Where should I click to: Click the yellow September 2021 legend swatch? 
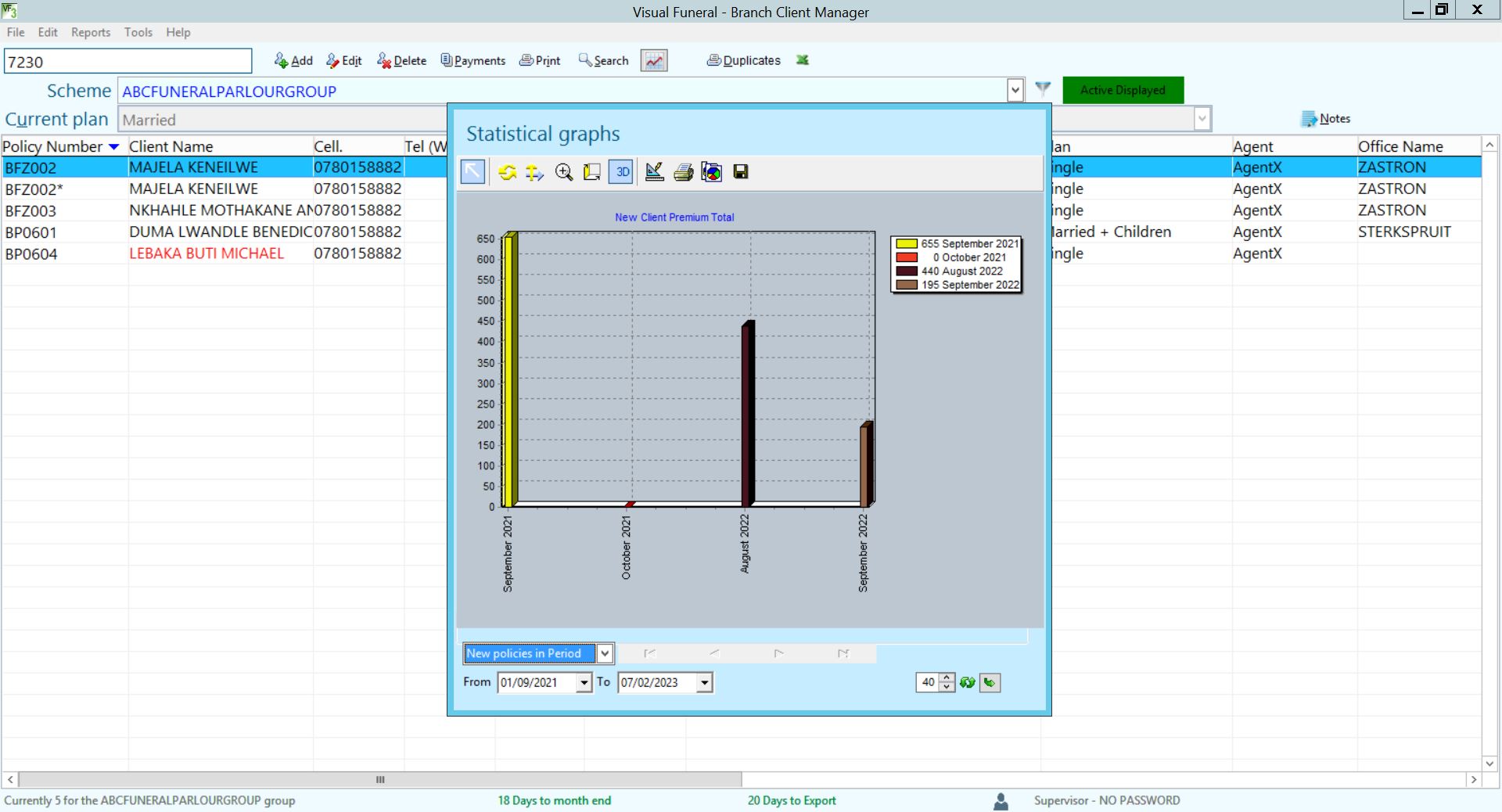point(906,244)
